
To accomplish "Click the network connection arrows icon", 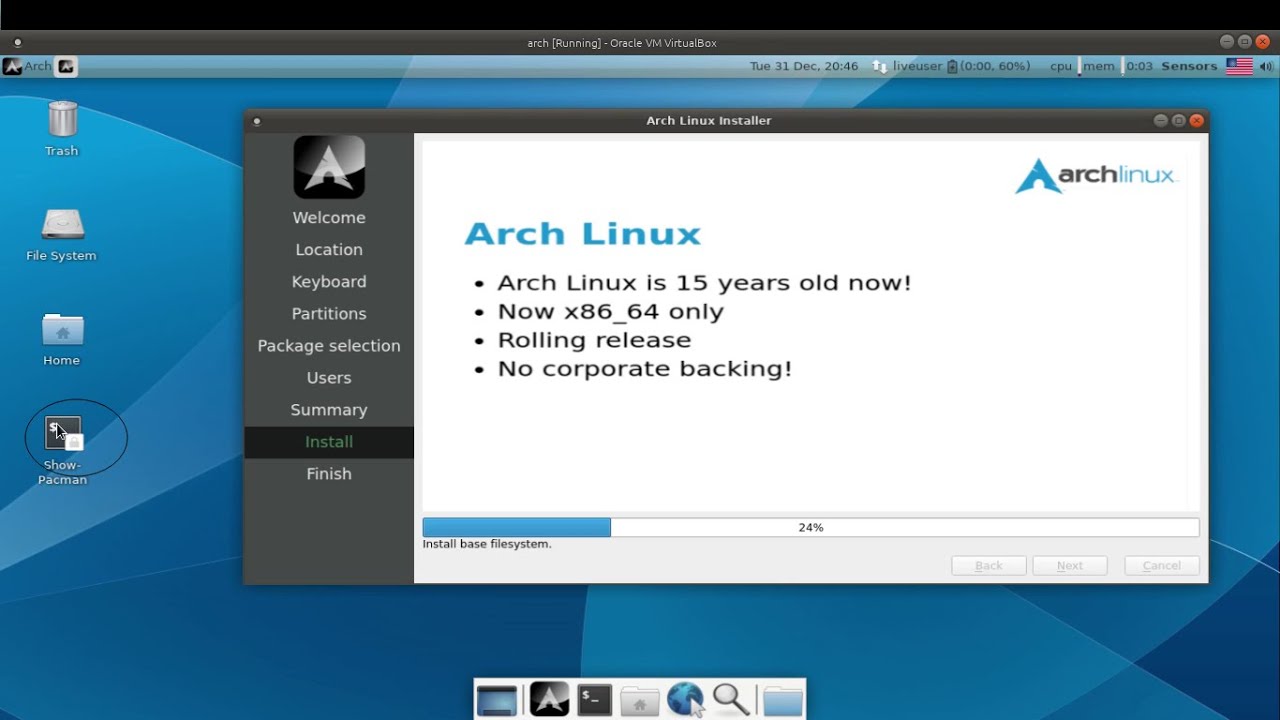I will point(879,66).
